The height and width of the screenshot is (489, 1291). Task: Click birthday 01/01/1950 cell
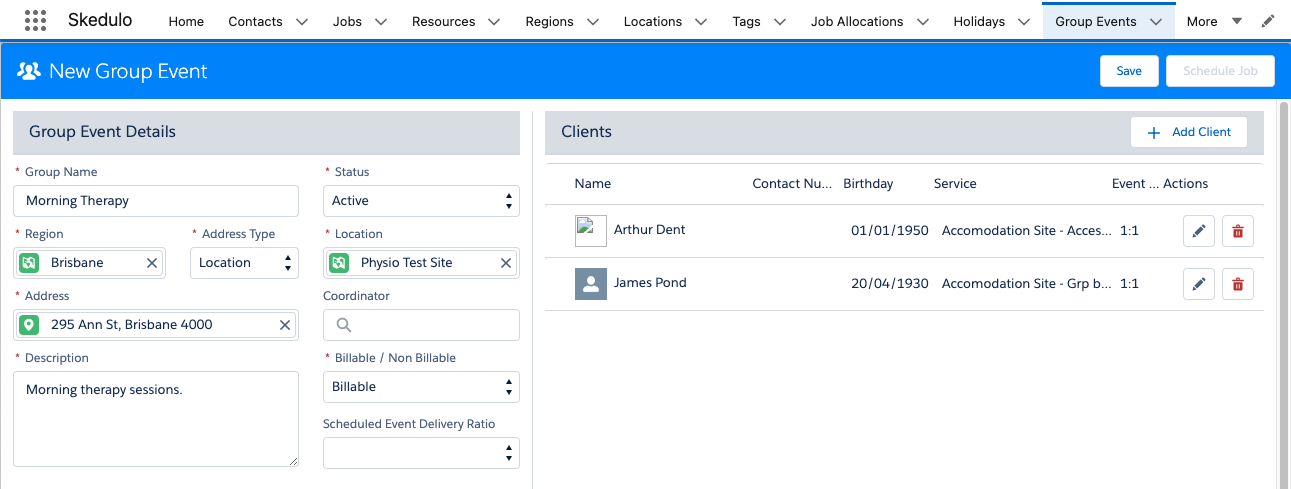click(x=890, y=231)
